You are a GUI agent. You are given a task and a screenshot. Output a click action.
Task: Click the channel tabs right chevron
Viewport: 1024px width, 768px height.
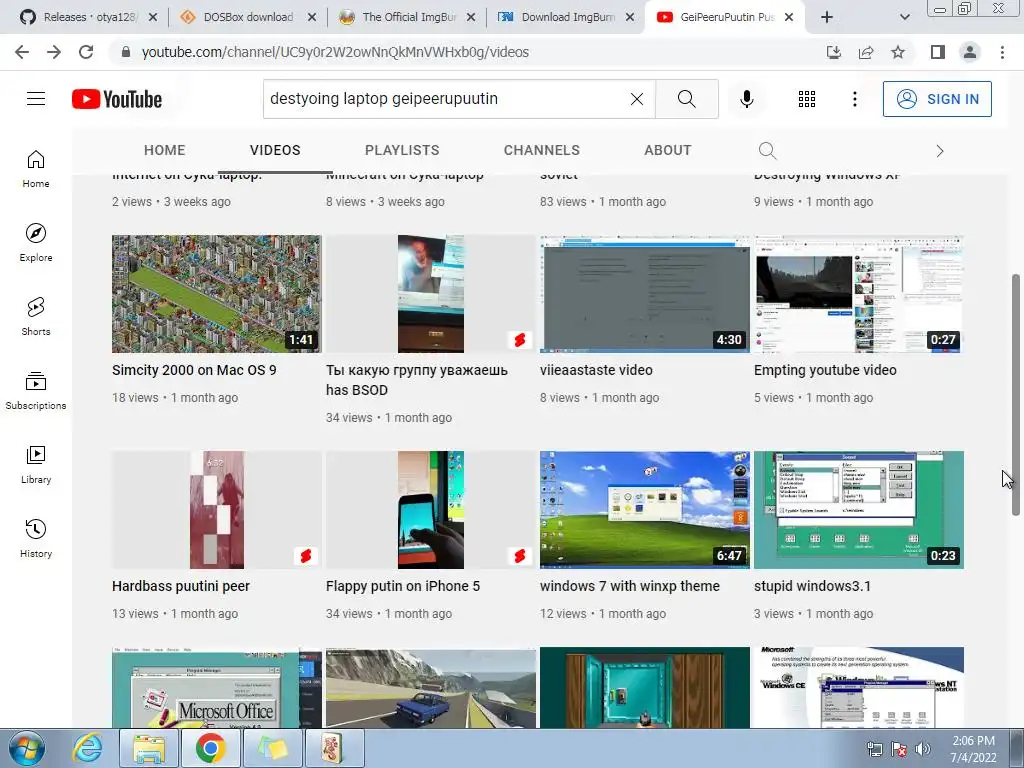tap(940, 151)
